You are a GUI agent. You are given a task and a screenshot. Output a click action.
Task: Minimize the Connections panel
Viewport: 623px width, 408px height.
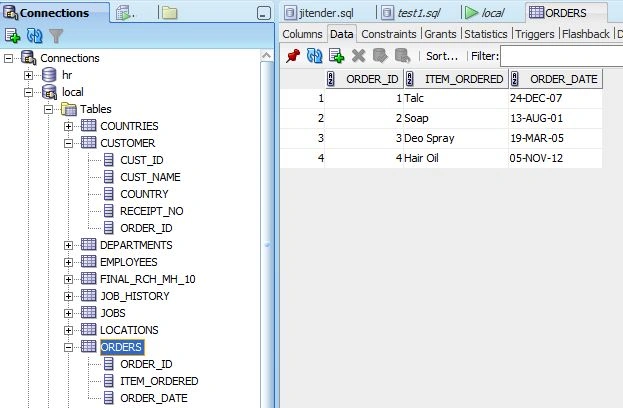point(263,13)
